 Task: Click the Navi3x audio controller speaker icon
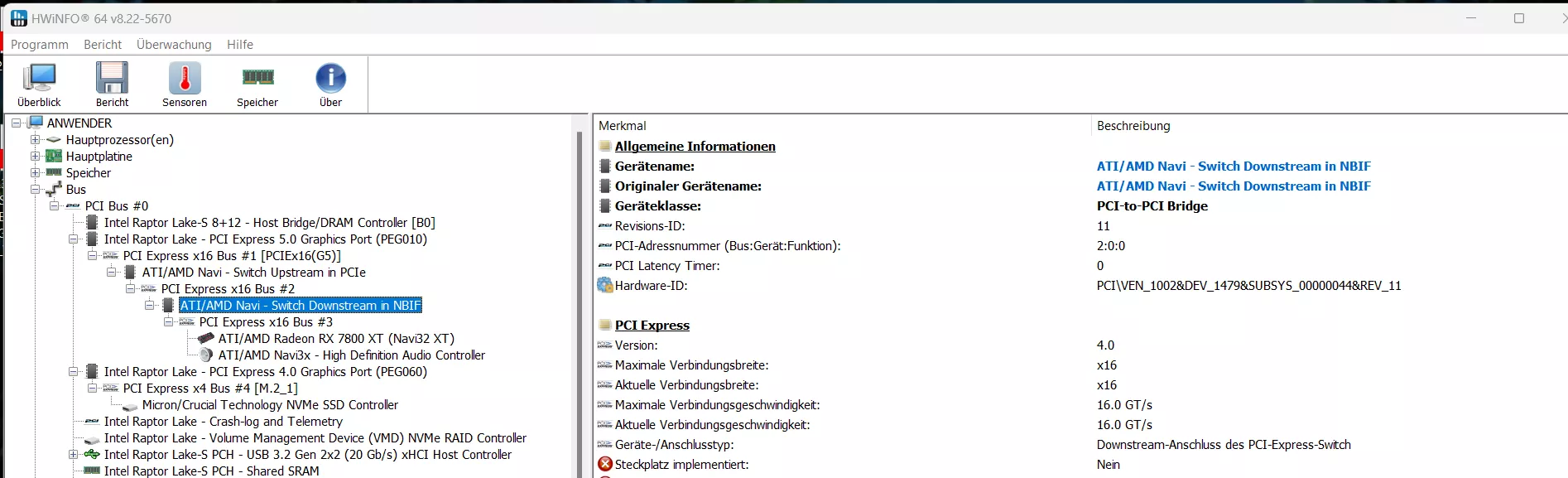click(206, 355)
